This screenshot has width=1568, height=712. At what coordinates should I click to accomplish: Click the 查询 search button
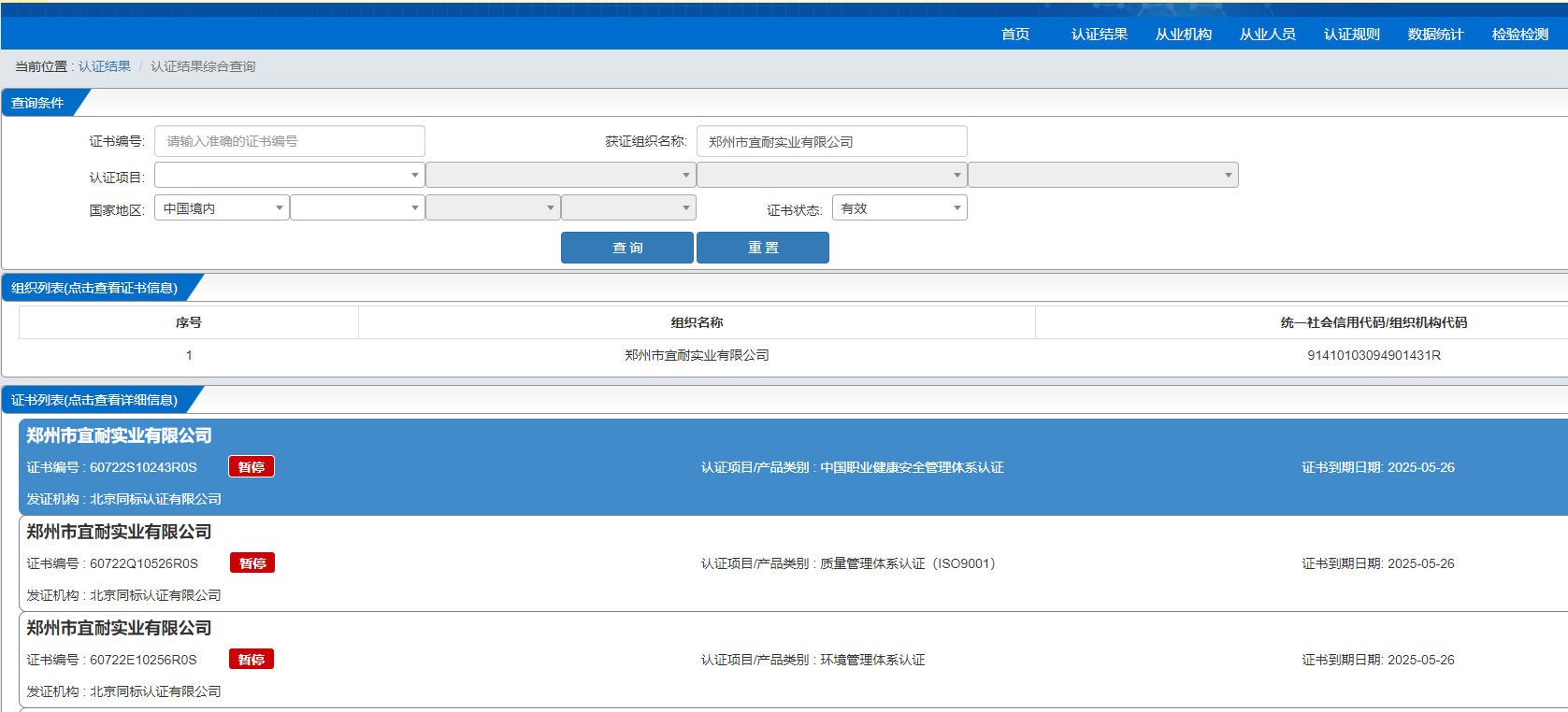tap(627, 248)
